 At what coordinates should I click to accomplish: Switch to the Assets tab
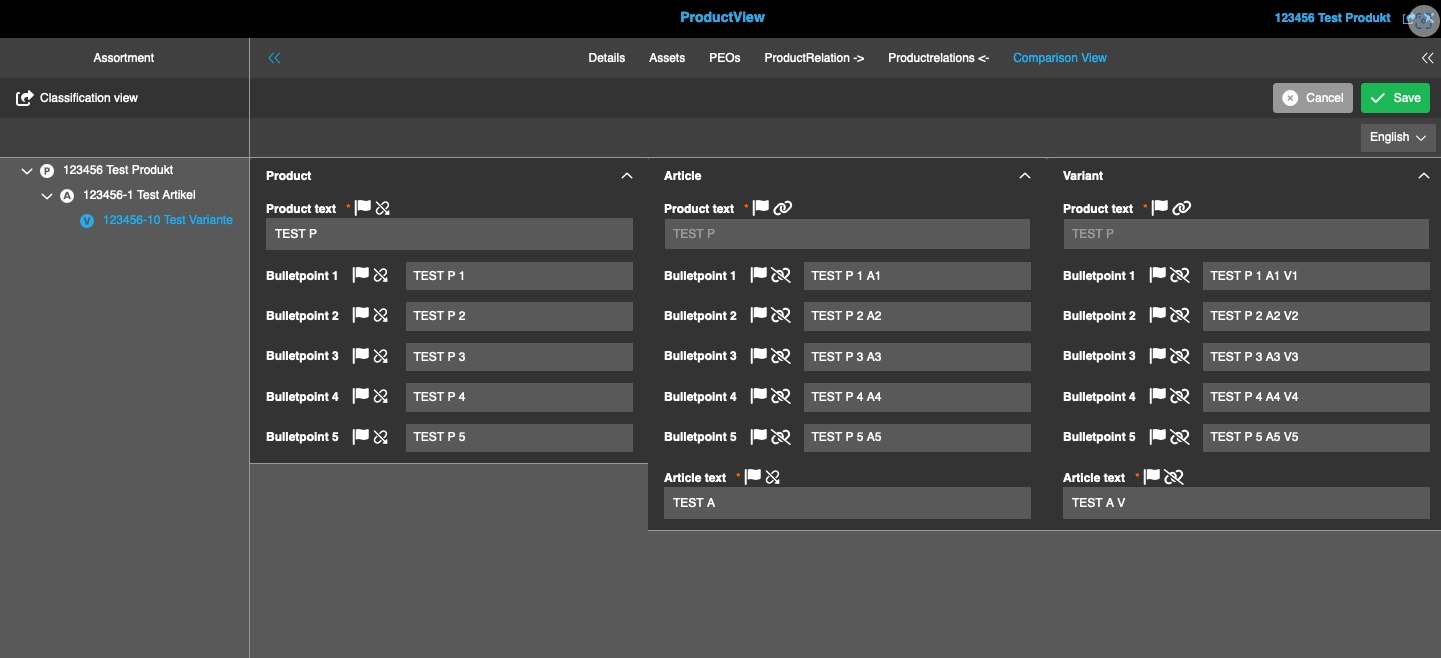[x=667, y=58]
